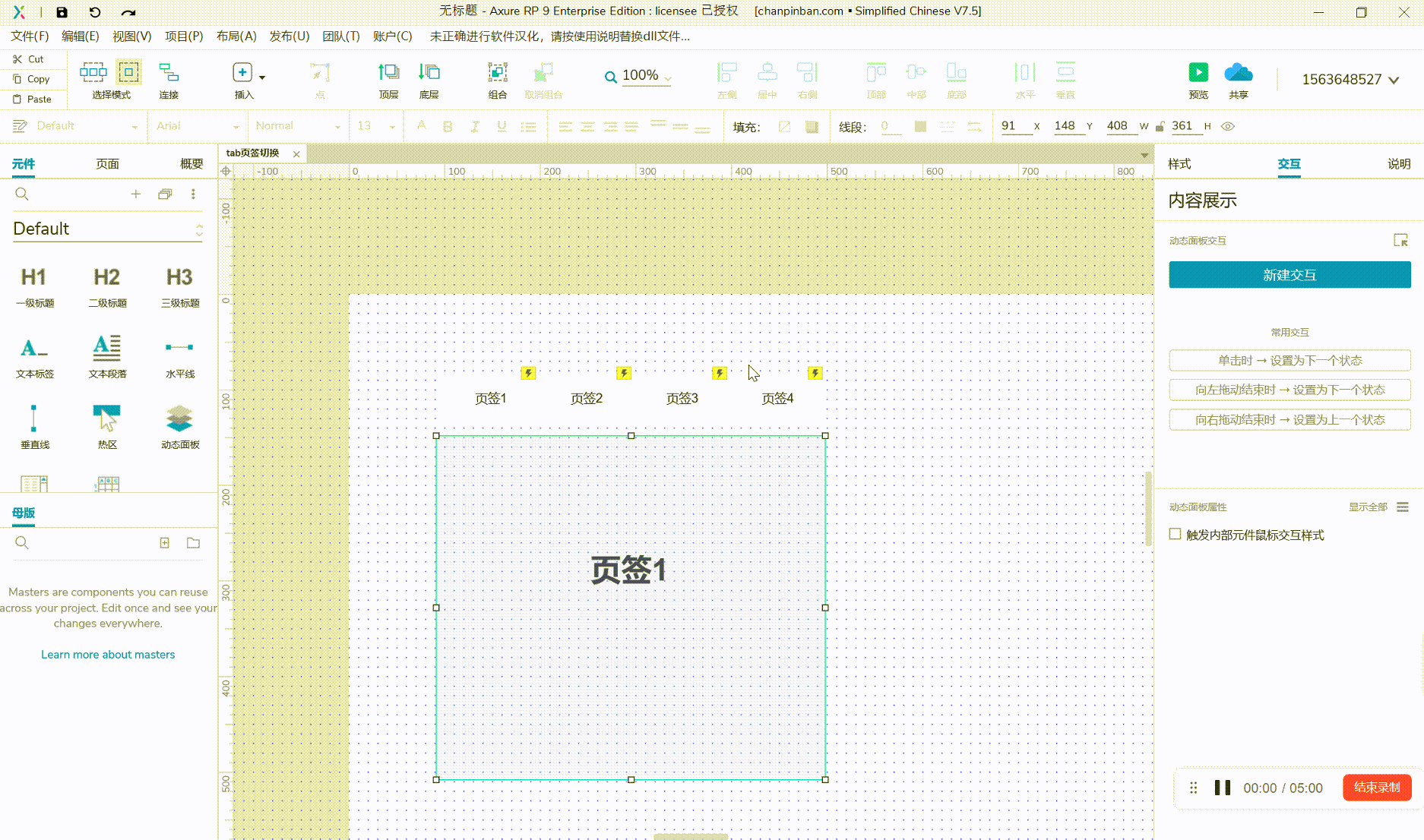Pick the H1 一级标题 widget

[x=34, y=287]
